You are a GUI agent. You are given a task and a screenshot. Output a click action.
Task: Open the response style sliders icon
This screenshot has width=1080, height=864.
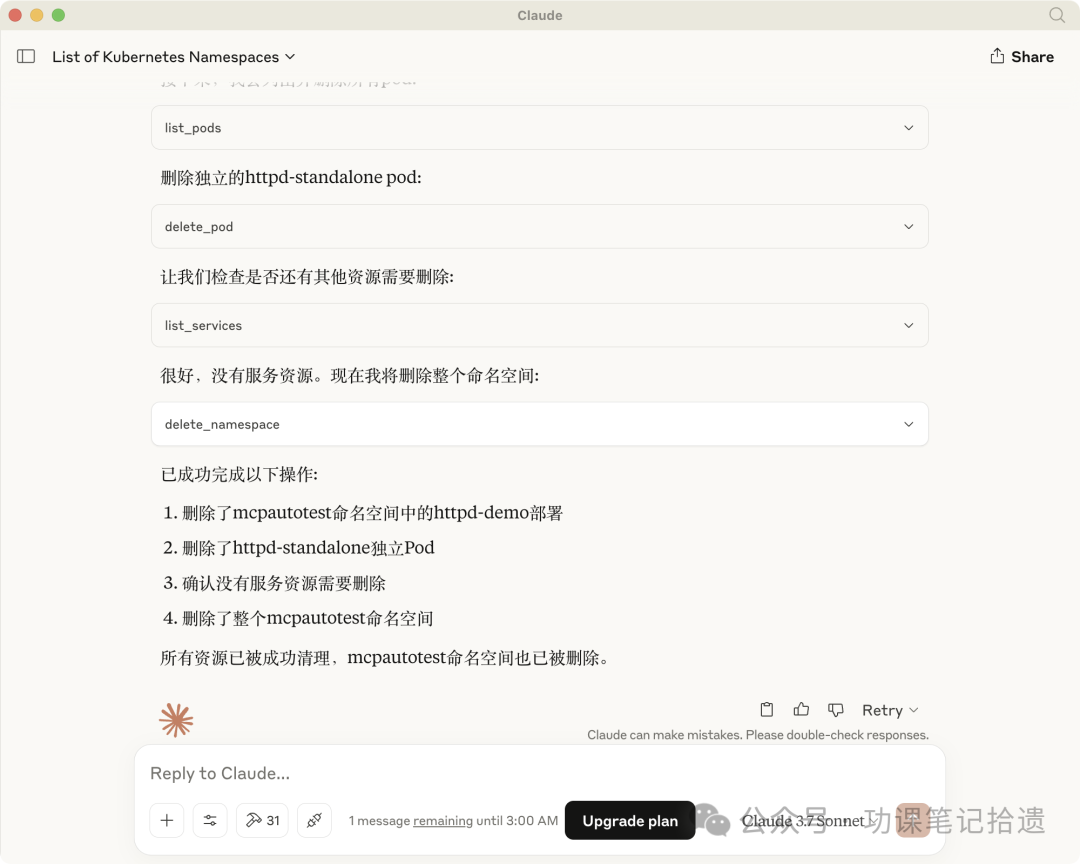210,820
